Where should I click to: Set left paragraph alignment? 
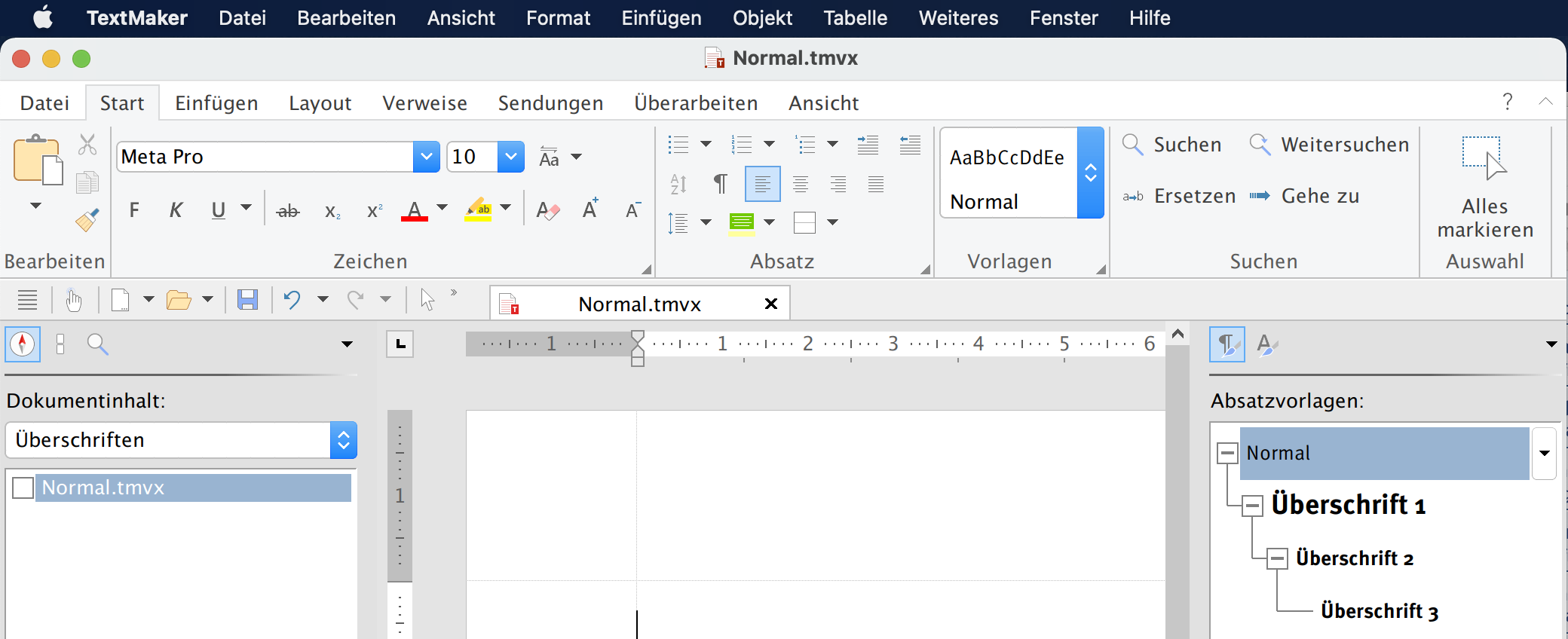pyautogui.click(x=762, y=184)
